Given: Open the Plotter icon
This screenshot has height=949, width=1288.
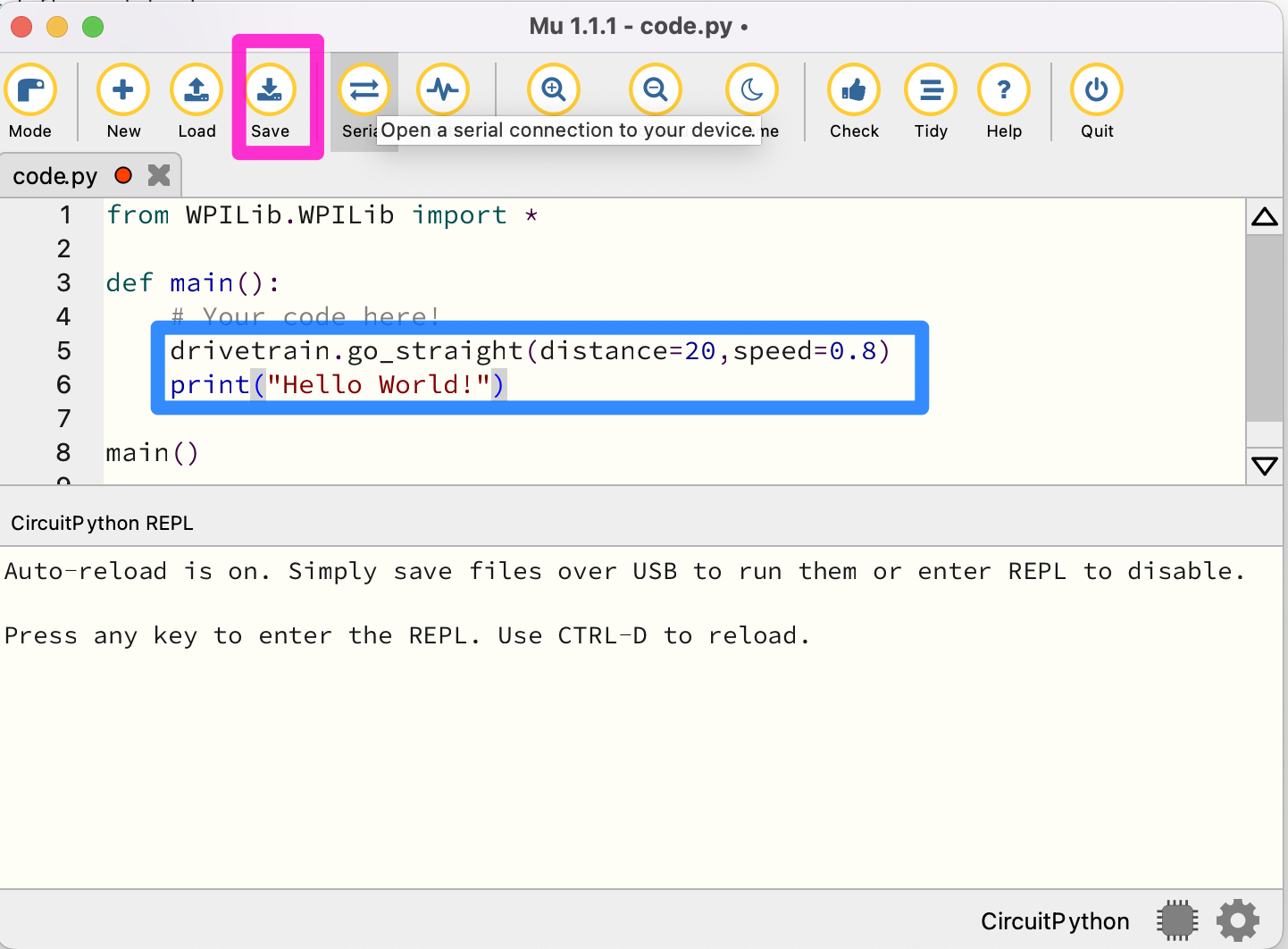Looking at the screenshot, I should tap(444, 89).
